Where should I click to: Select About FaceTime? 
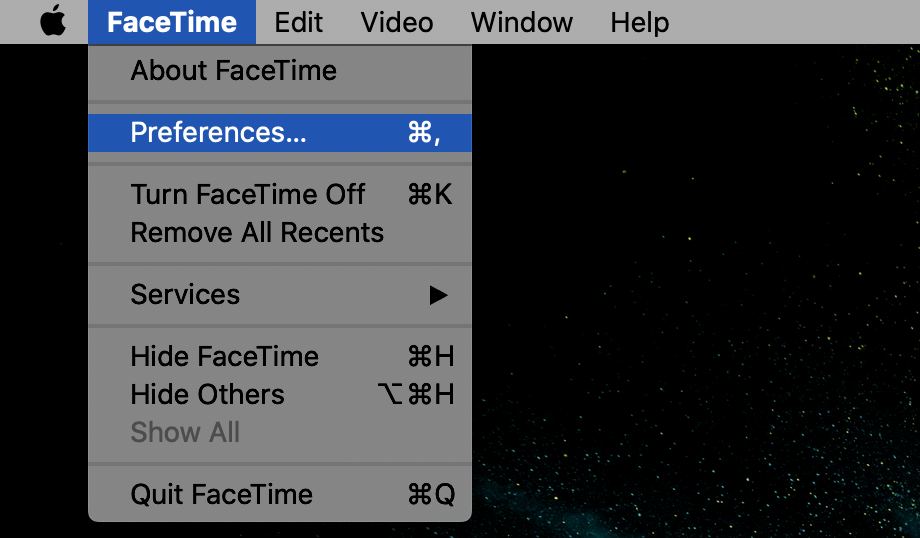pos(233,71)
